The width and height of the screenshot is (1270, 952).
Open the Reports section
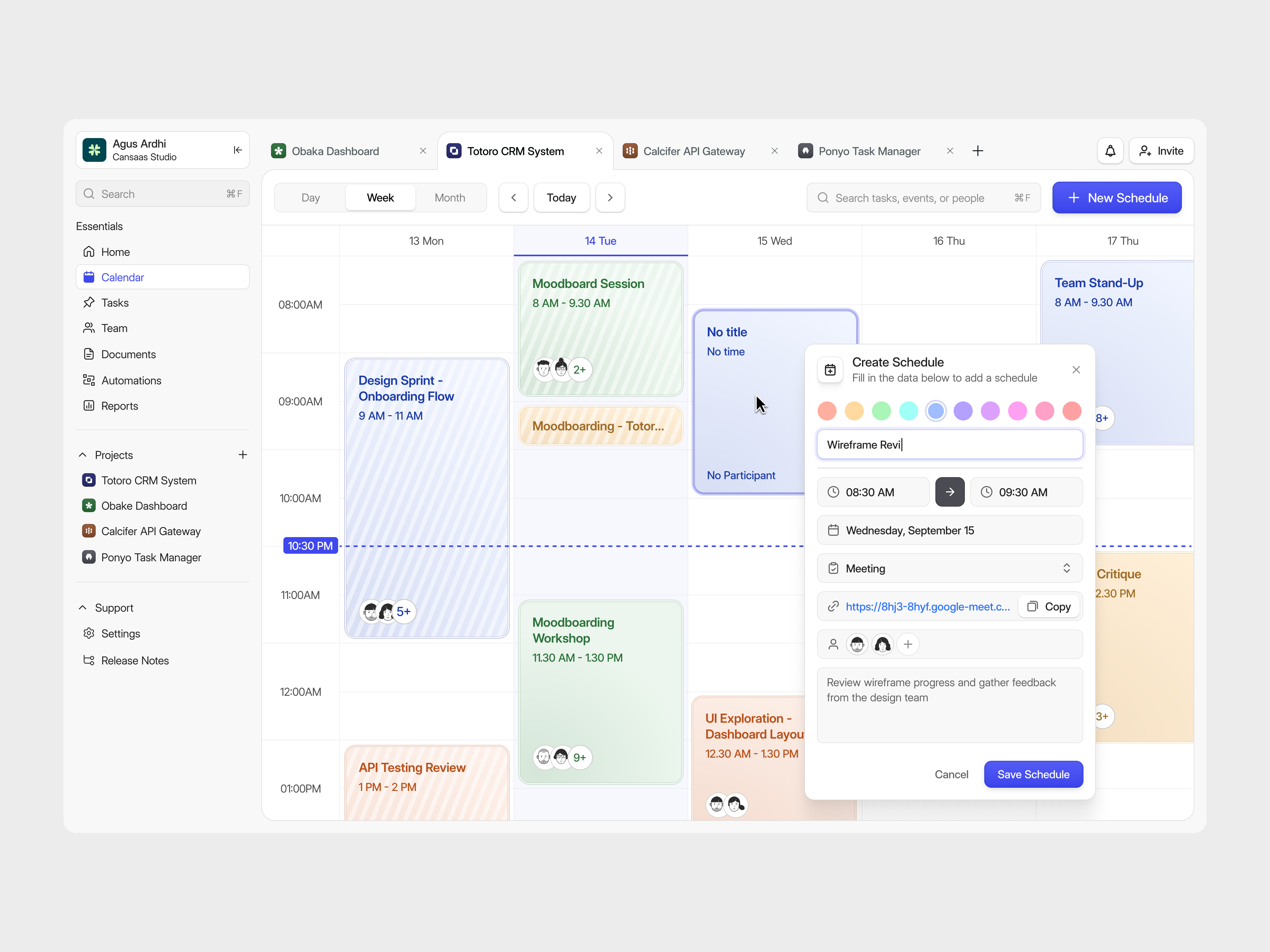pos(119,406)
